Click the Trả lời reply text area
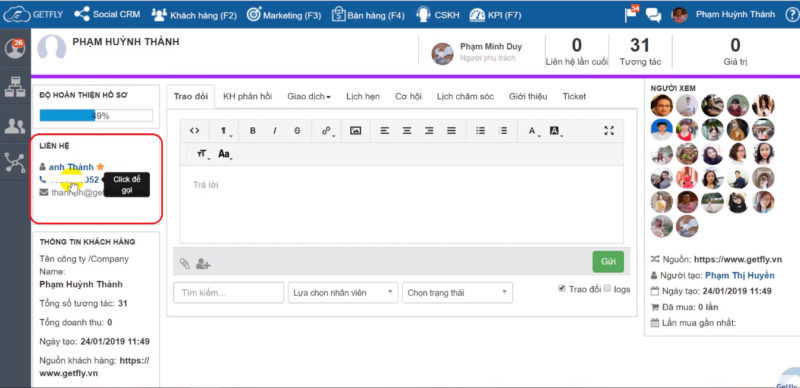The height and width of the screenshot is (388, 800). [x=402, y=204]
